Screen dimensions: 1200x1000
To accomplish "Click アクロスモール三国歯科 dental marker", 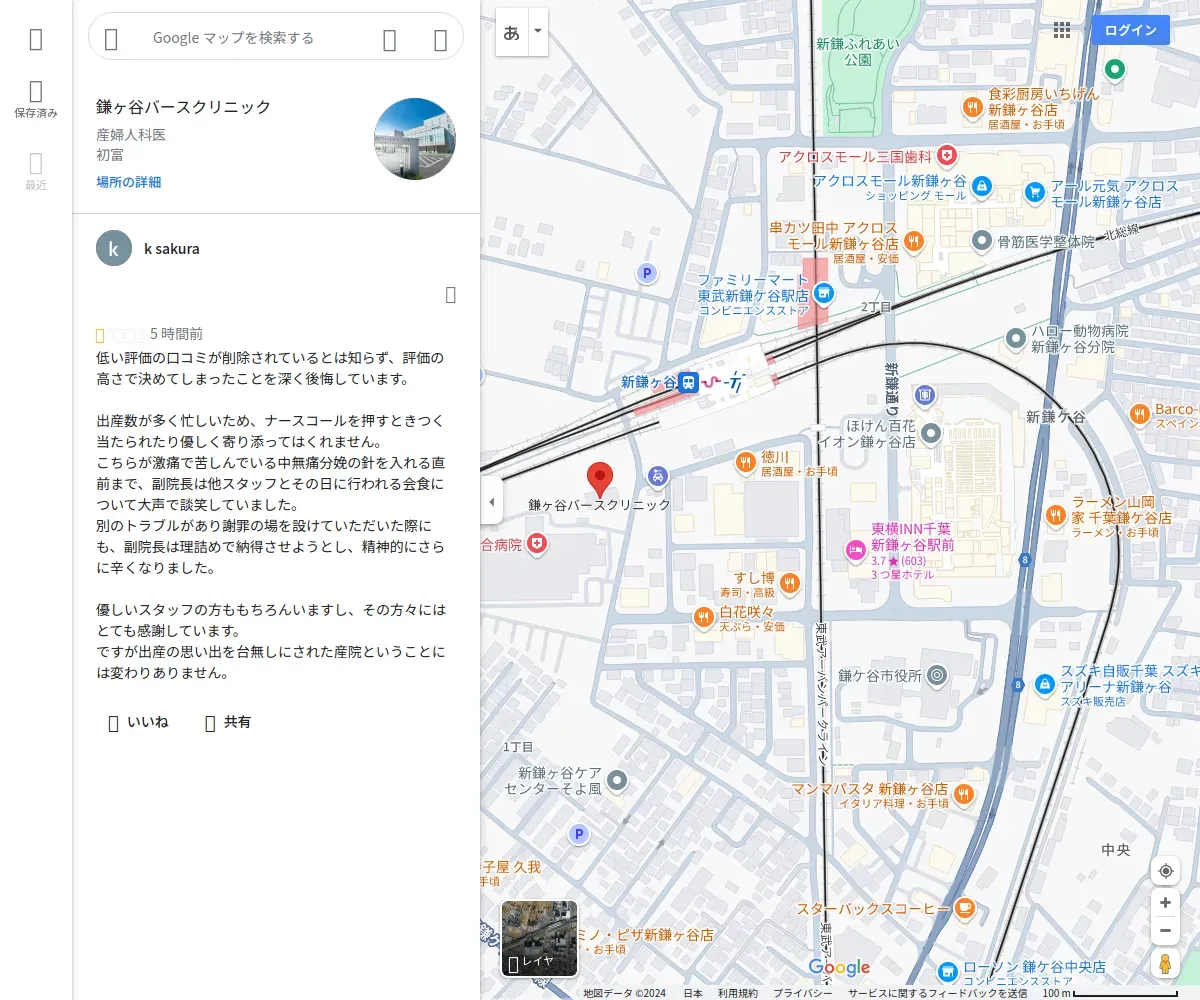I will [x=946, y=156].
